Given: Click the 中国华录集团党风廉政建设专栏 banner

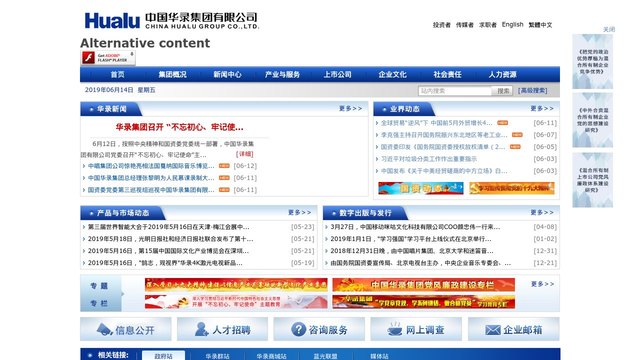Looking at the screenshot, I should 424,284.
